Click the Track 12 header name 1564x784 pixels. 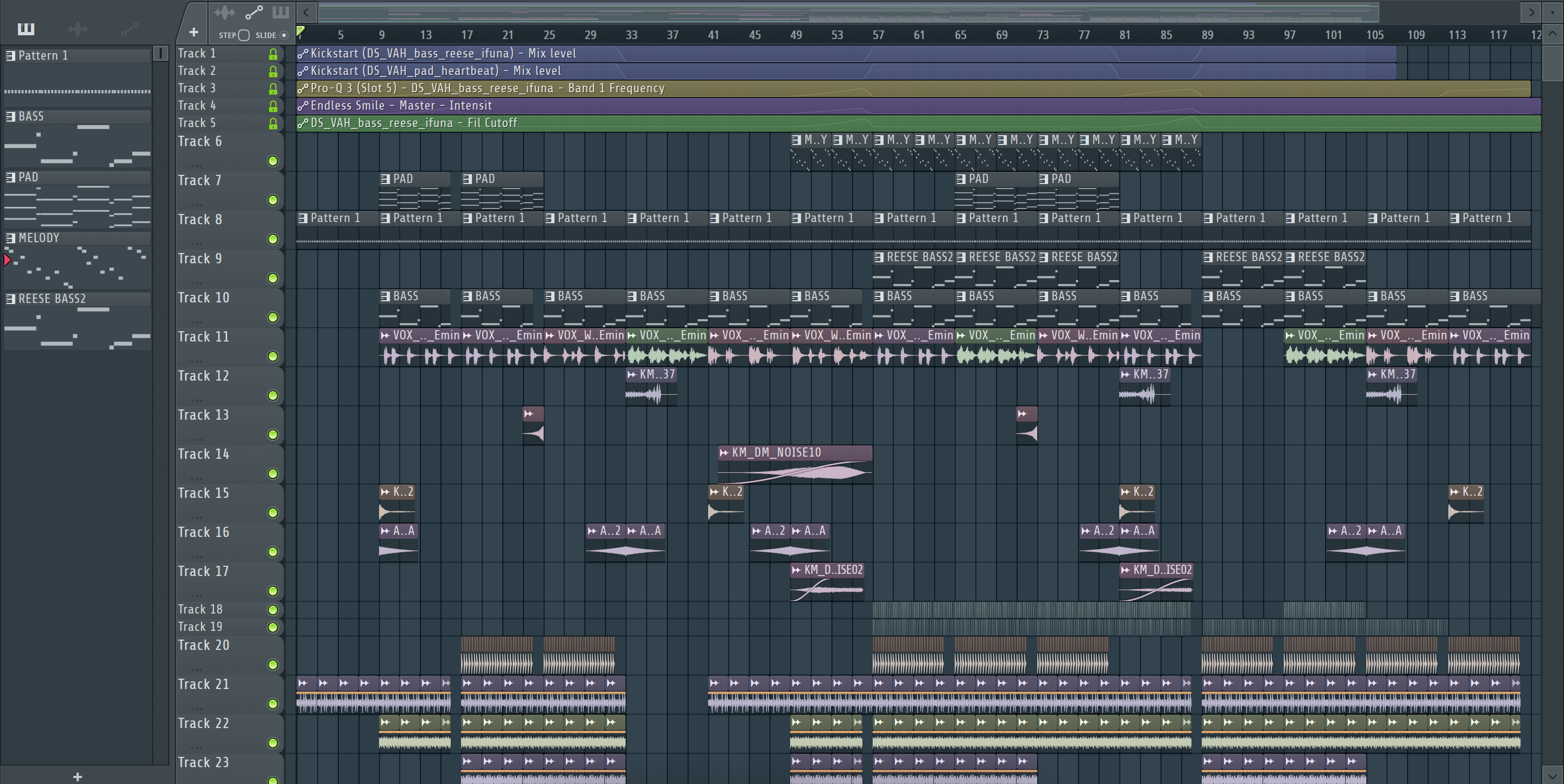204,376
